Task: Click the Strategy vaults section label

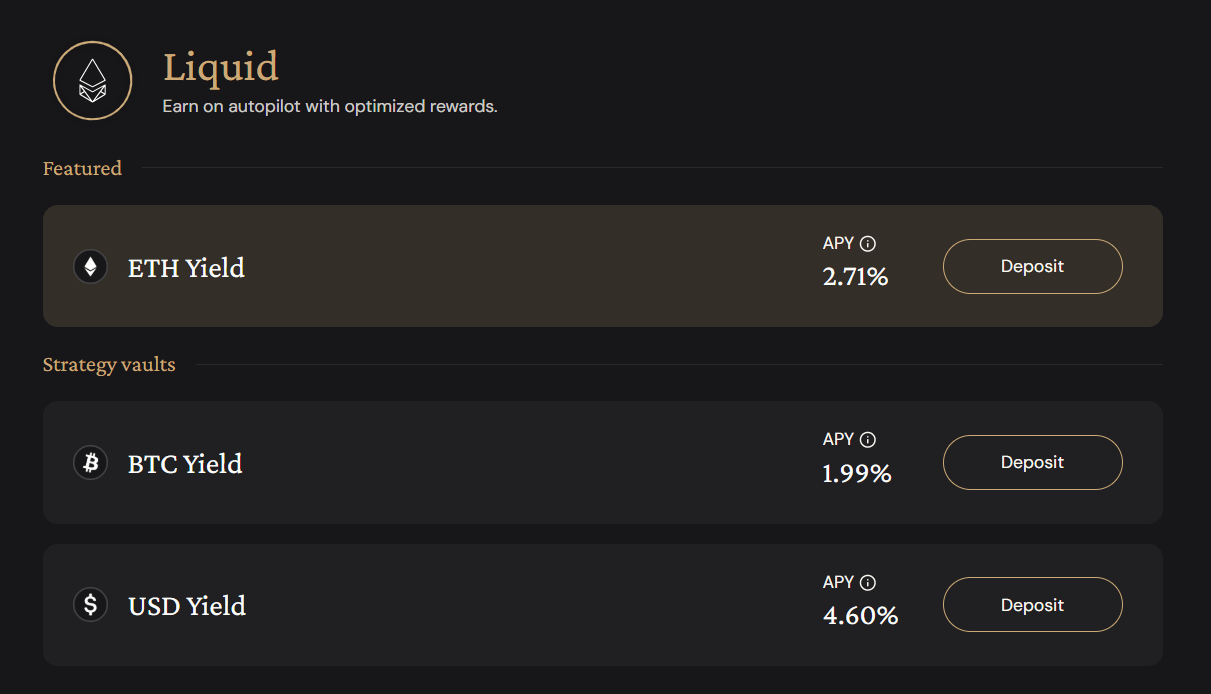Action: [x=109, y=365]
